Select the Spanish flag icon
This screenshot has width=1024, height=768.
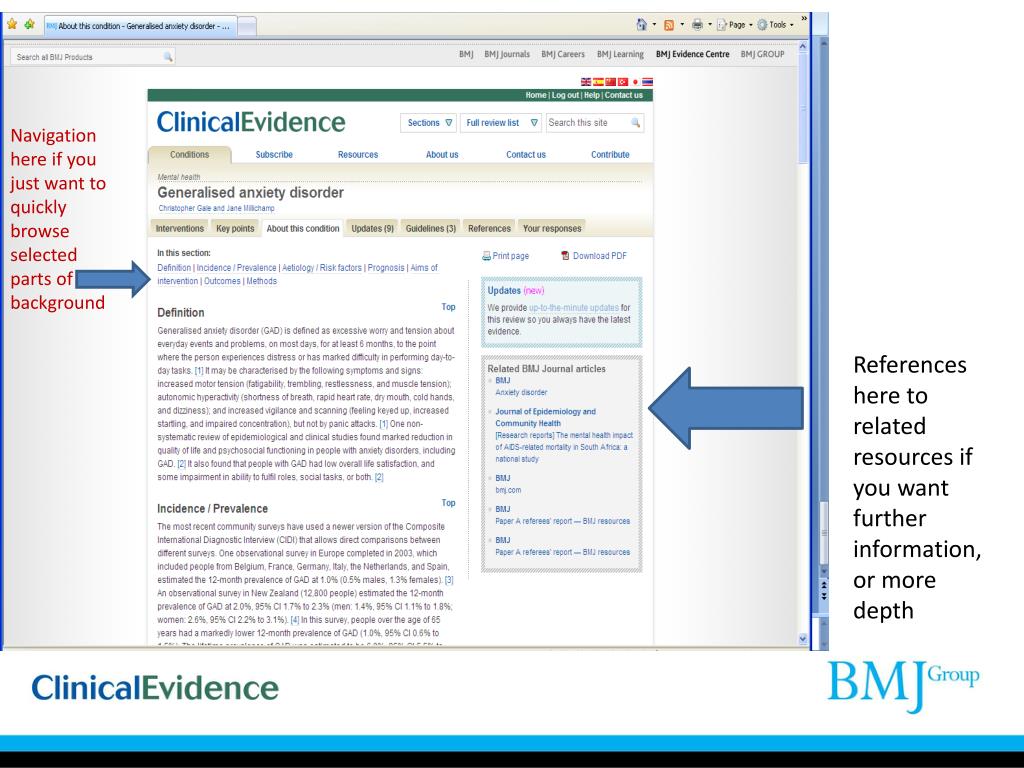(598, 82)
